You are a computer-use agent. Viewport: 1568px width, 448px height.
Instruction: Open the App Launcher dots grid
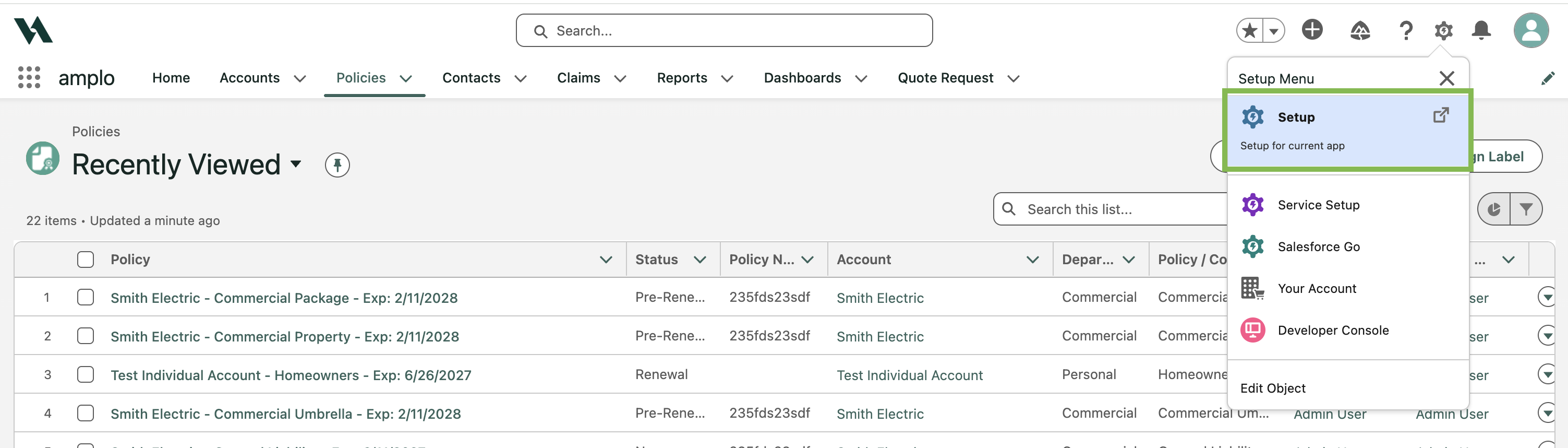click(x=29, y=77)
